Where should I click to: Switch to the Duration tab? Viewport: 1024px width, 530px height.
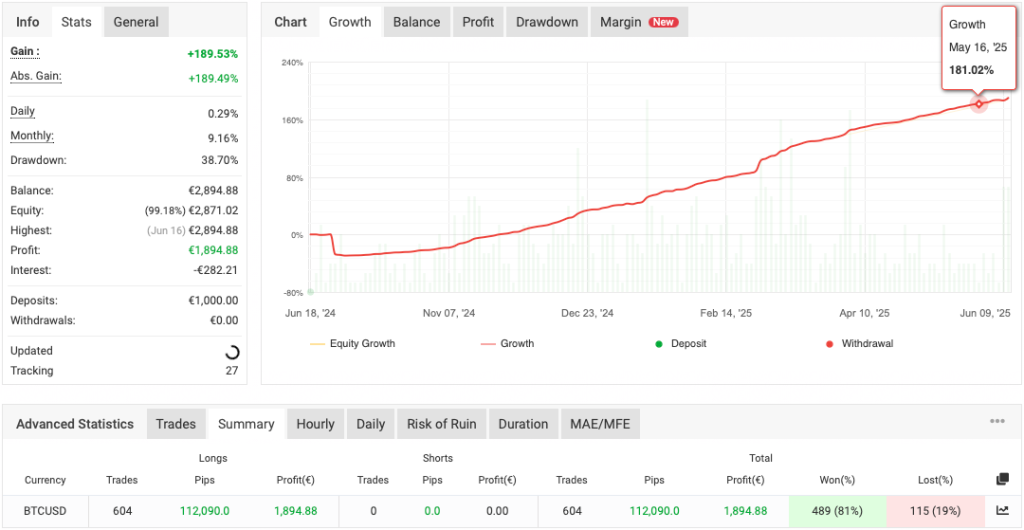(x=523, y=424)
